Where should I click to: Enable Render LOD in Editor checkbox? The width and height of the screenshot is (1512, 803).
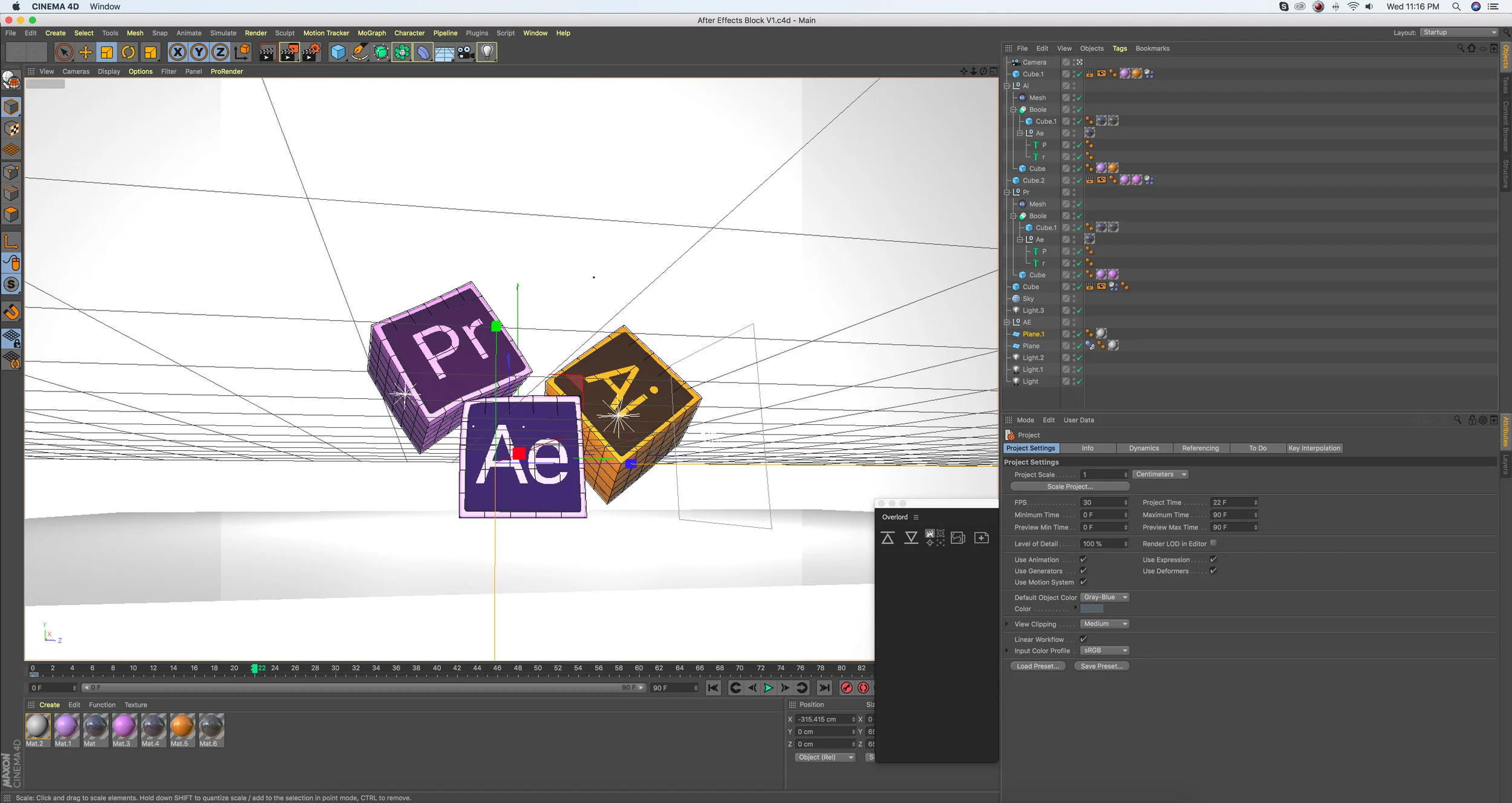tap(1213, 543)
